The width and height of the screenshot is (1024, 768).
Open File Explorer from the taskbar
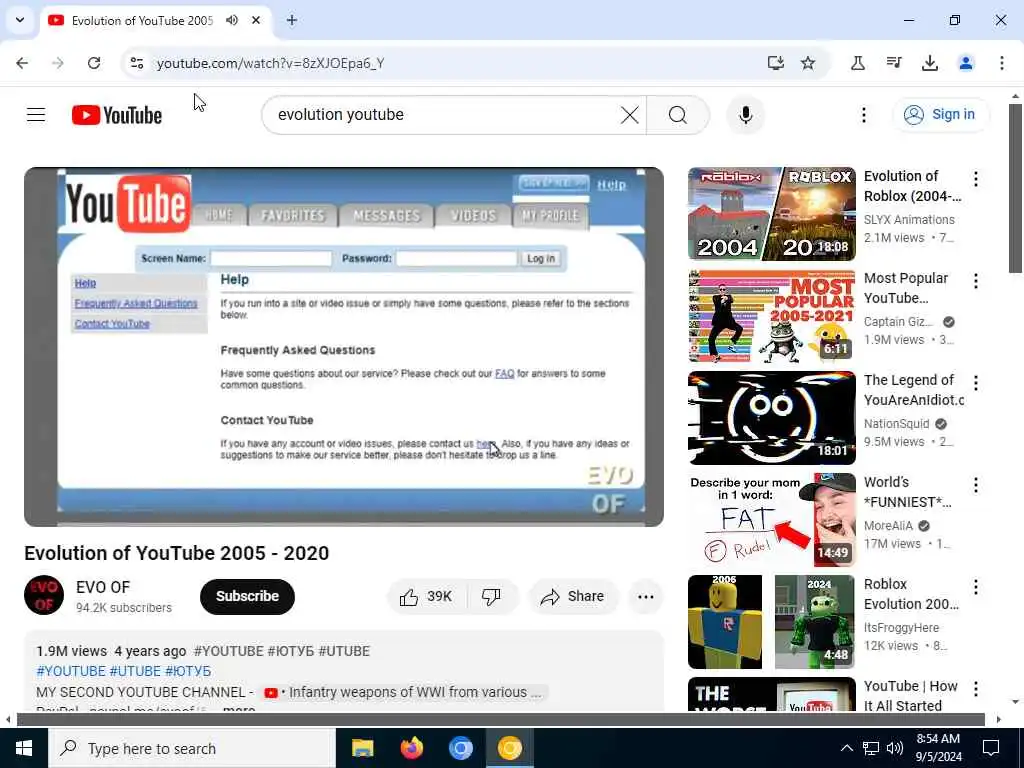(x=362, y=748)
